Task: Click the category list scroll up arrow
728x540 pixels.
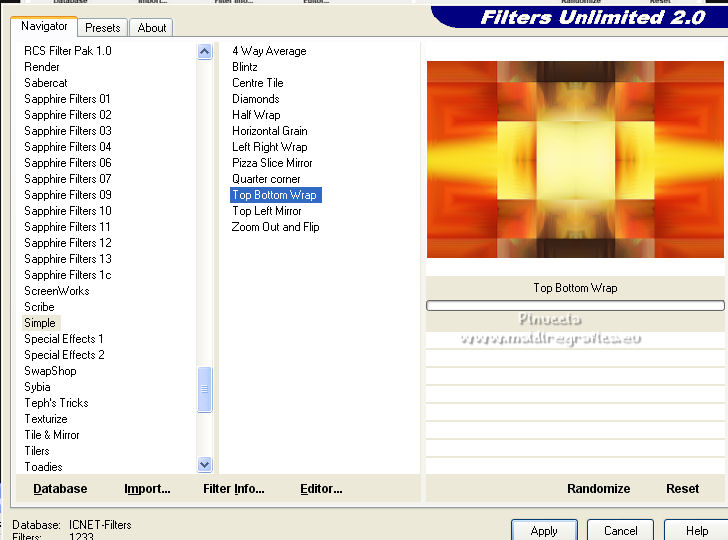Action: coord(204,51)
